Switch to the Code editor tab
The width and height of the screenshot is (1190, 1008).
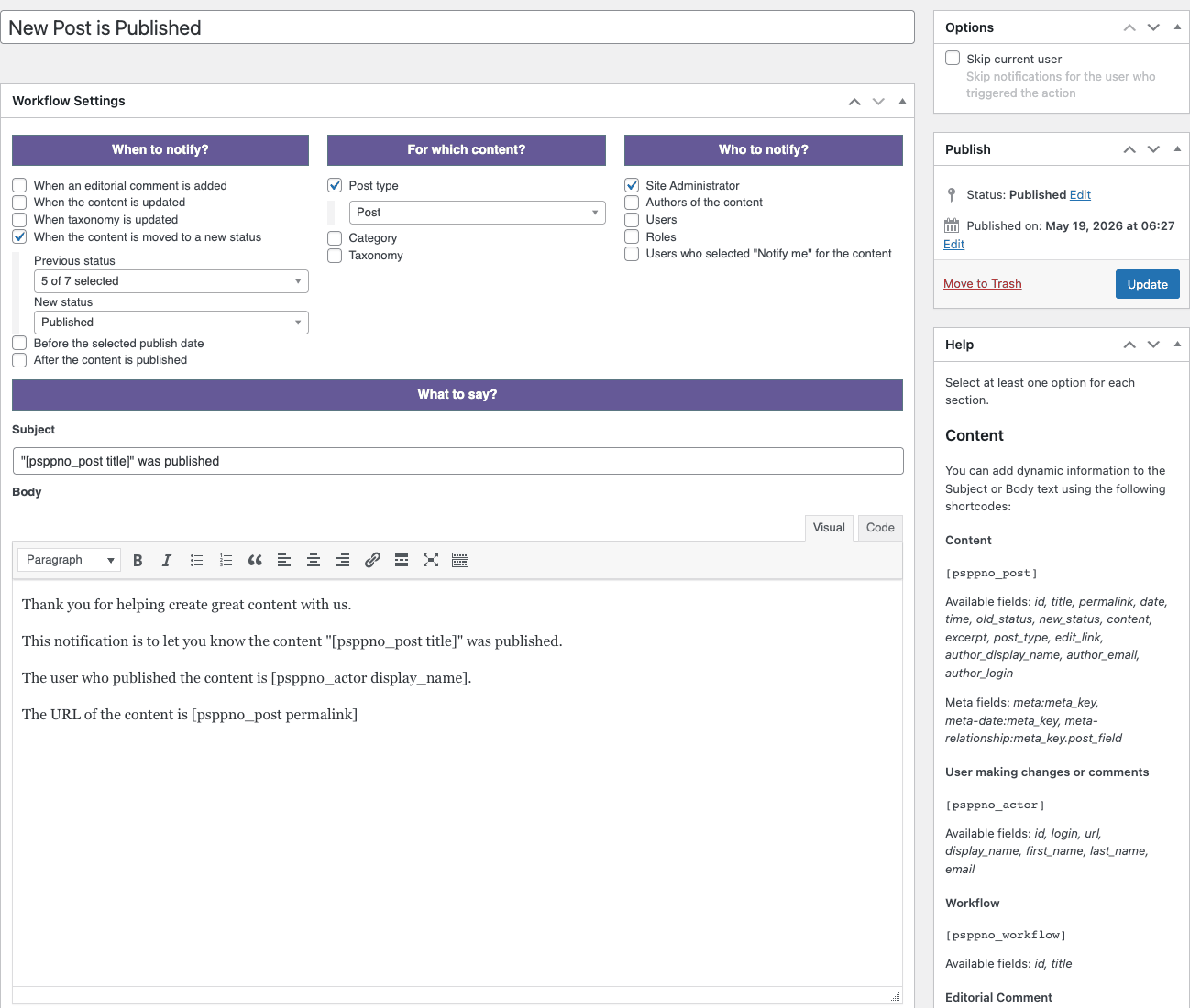click(880, 528)
